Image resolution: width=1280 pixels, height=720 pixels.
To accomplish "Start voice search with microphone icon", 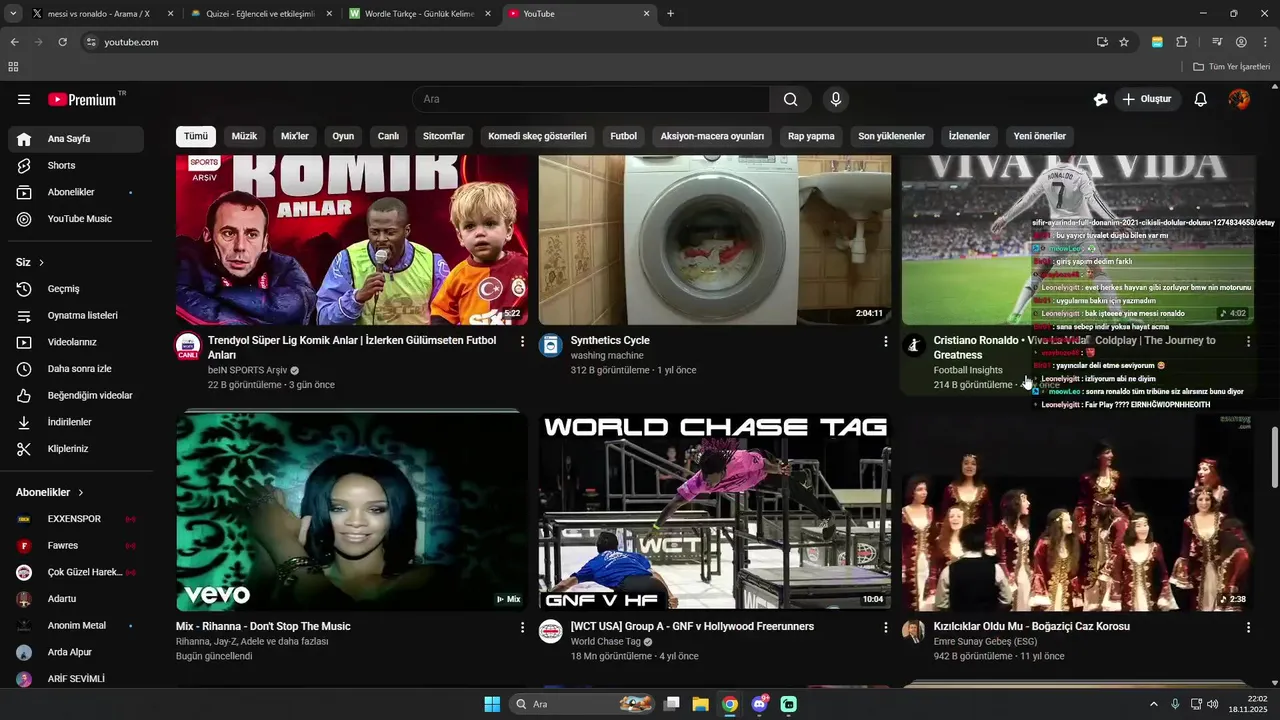I will coord(836,99).
